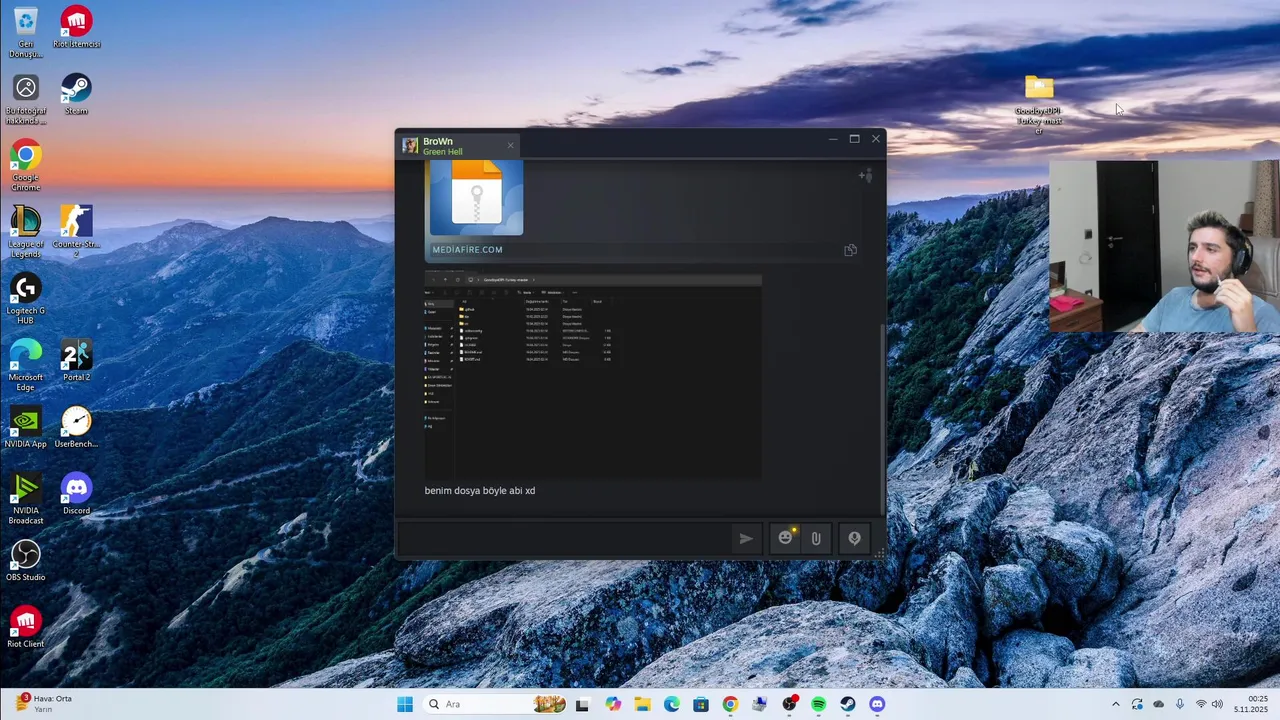Click the OneDrive cloud tray icon
This screenshot has height=720, width=1280.
pos(1159,704)
